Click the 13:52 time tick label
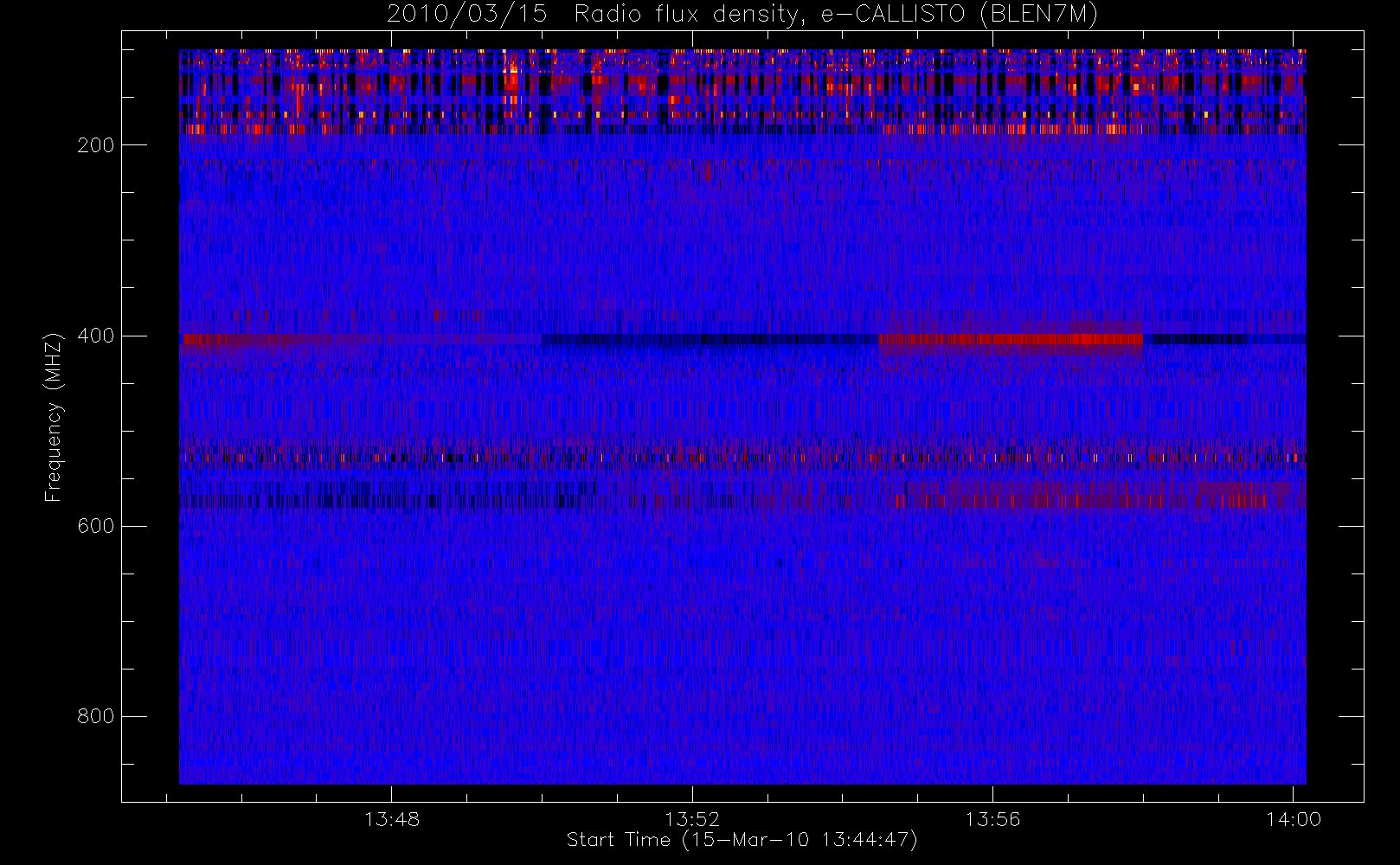1400x865 pixels. (x=692, y=819)
